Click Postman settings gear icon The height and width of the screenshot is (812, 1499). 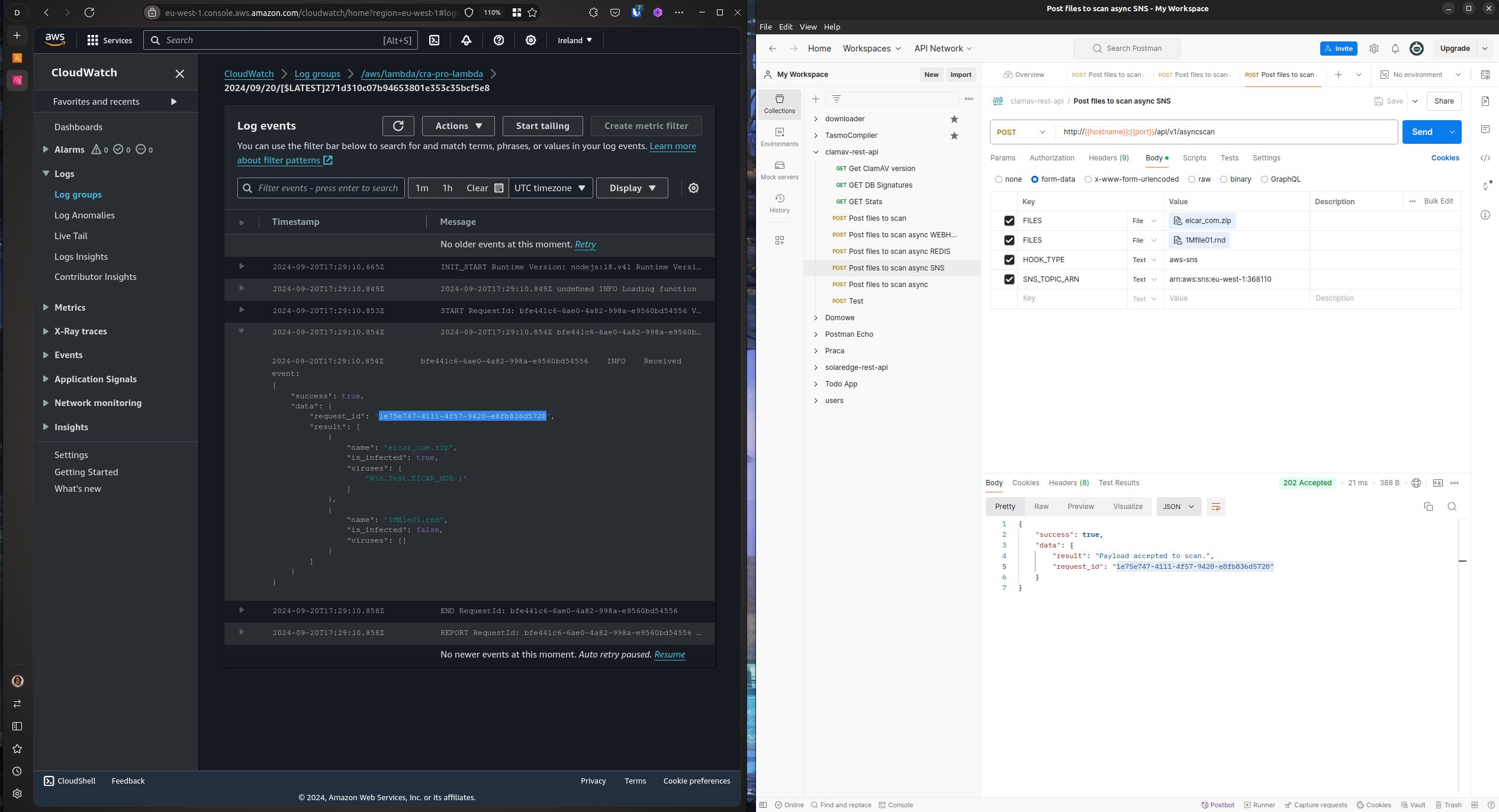[x=1373, y=49]
